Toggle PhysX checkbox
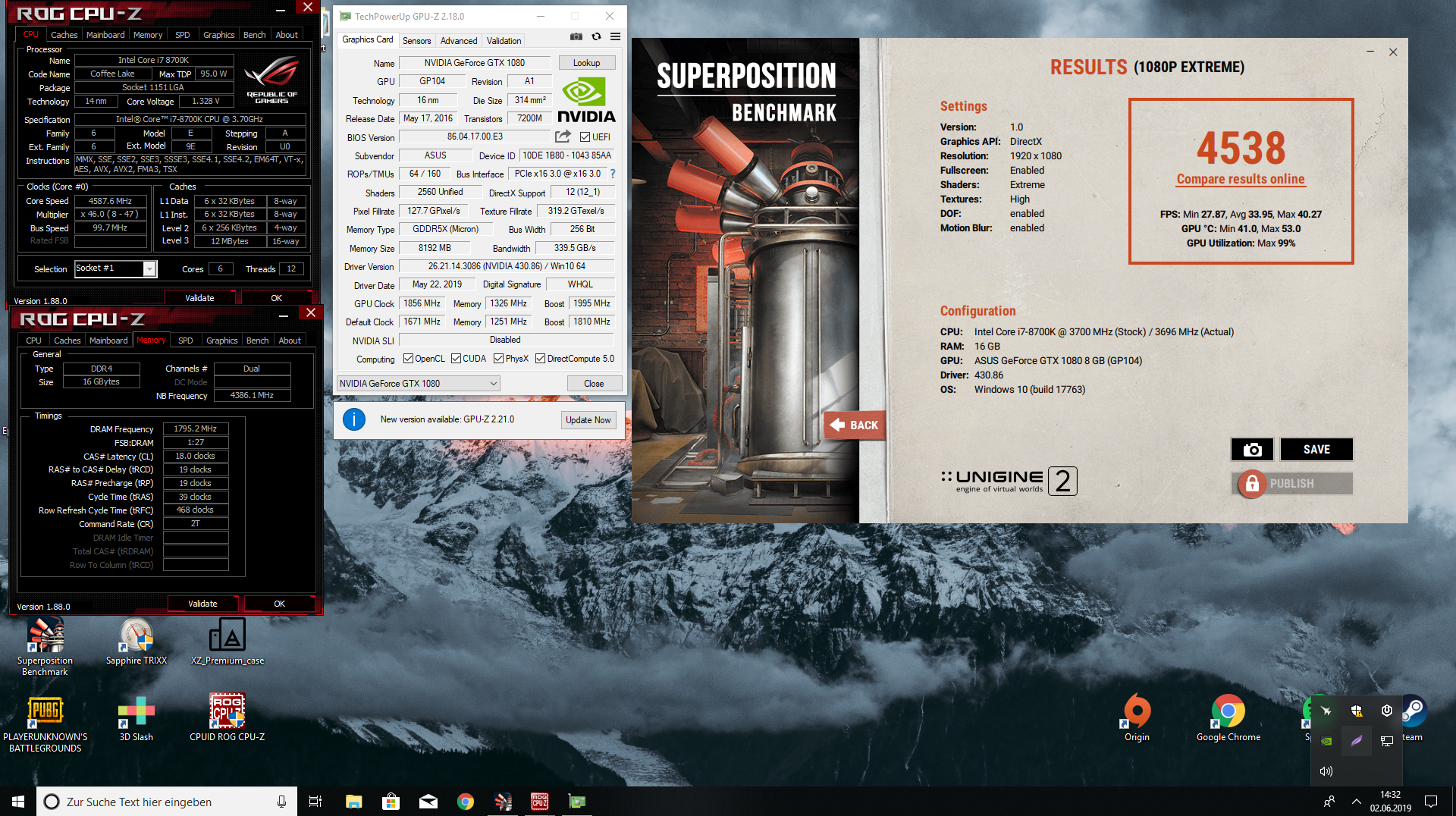Screen dimensions: 1456x816 coord(498,359)
